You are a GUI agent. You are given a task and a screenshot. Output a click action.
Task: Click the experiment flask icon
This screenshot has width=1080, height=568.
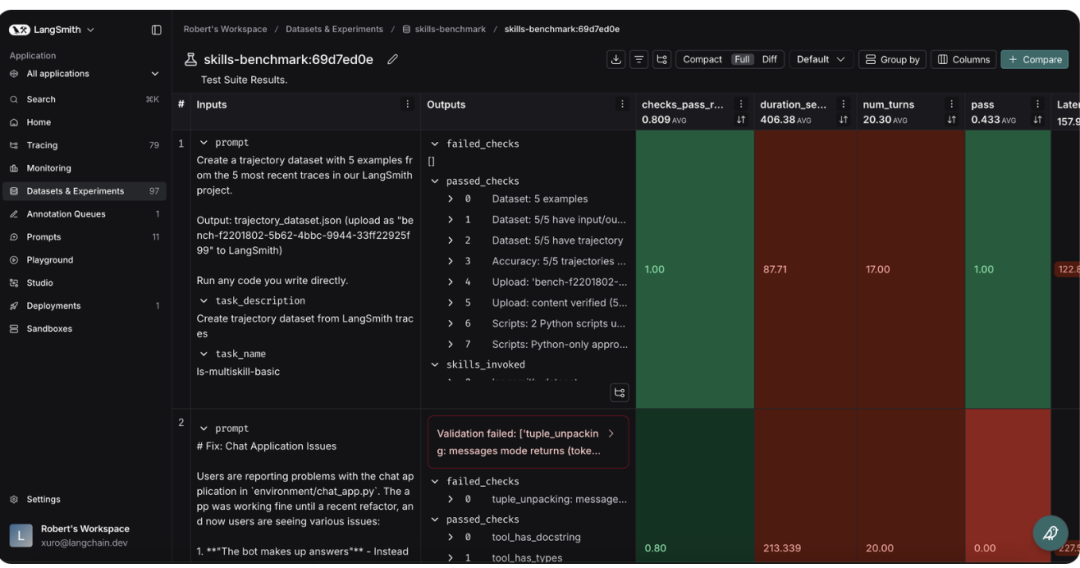pos(191,59)
